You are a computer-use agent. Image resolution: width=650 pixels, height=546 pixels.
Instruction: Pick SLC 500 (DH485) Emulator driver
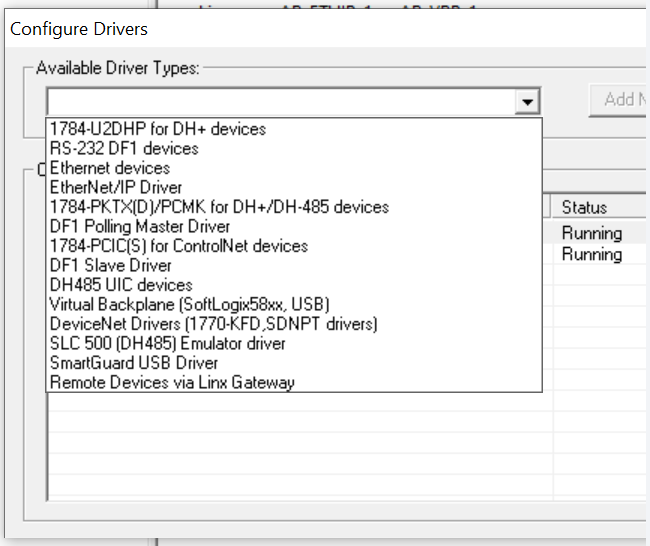tap(294, 343)
